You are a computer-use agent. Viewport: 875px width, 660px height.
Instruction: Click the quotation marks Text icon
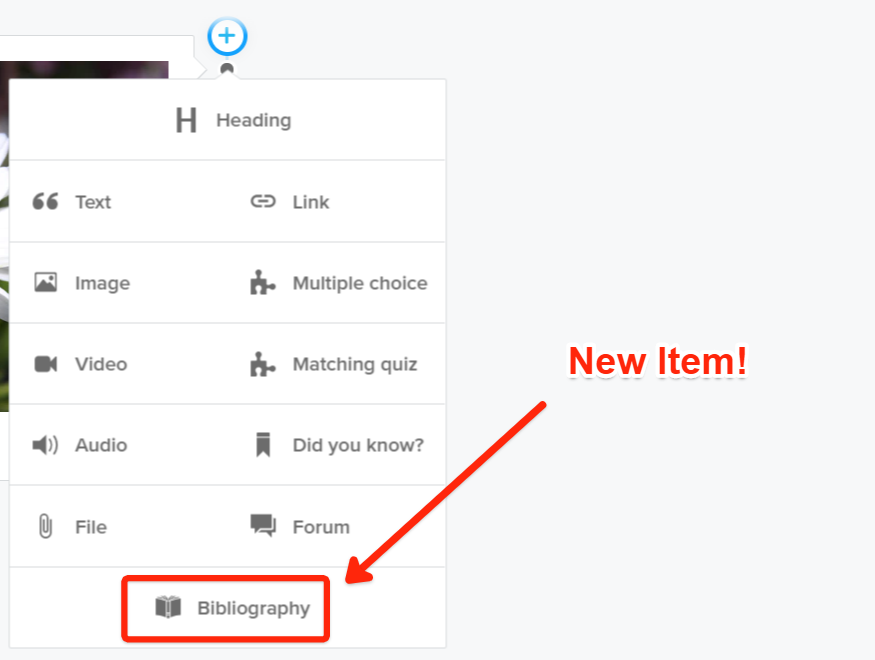(x=45, y=200)
